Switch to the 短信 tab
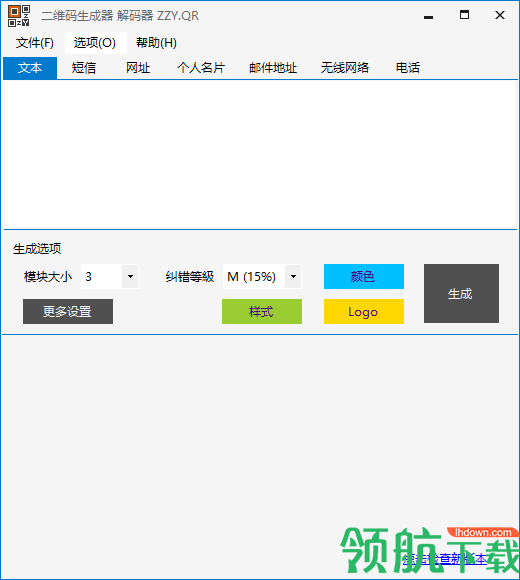 point(84,68)
